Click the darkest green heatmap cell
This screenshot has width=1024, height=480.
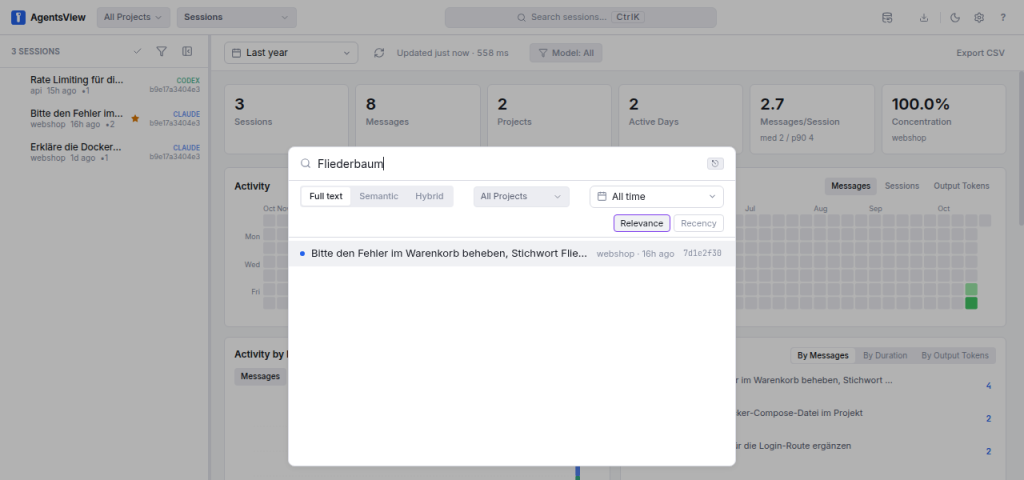971,303
